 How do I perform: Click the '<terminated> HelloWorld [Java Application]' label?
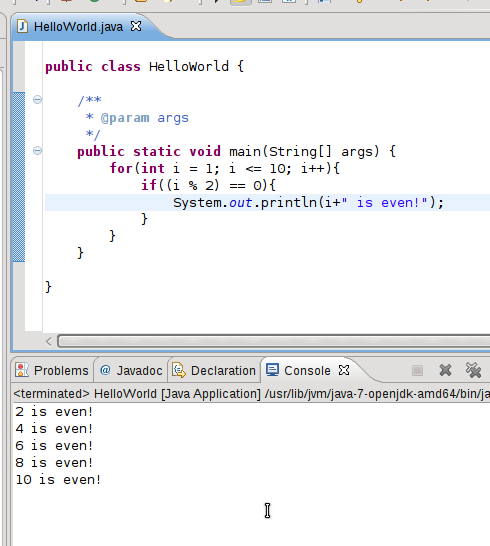pos(137,394)
